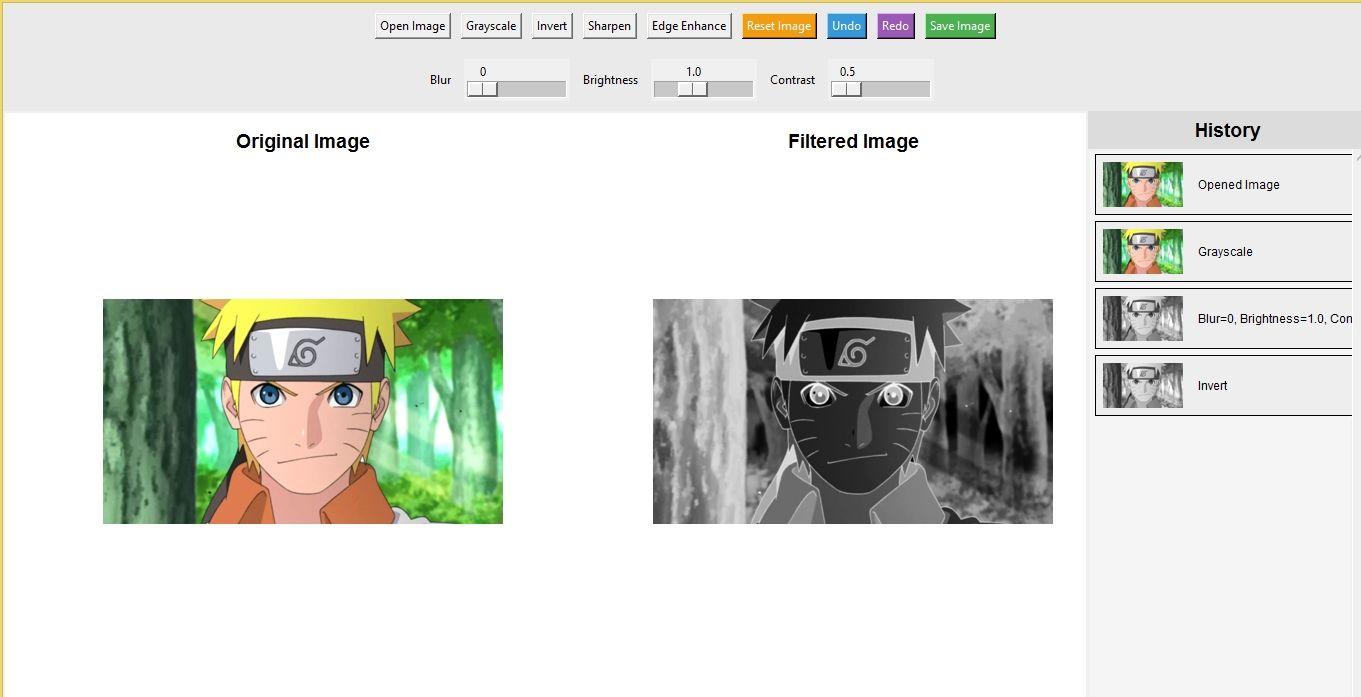Image resolution: width=1361 pixels, height=697 pixels.
Task: Apply the Grayscale filter button
Action: 491,26
